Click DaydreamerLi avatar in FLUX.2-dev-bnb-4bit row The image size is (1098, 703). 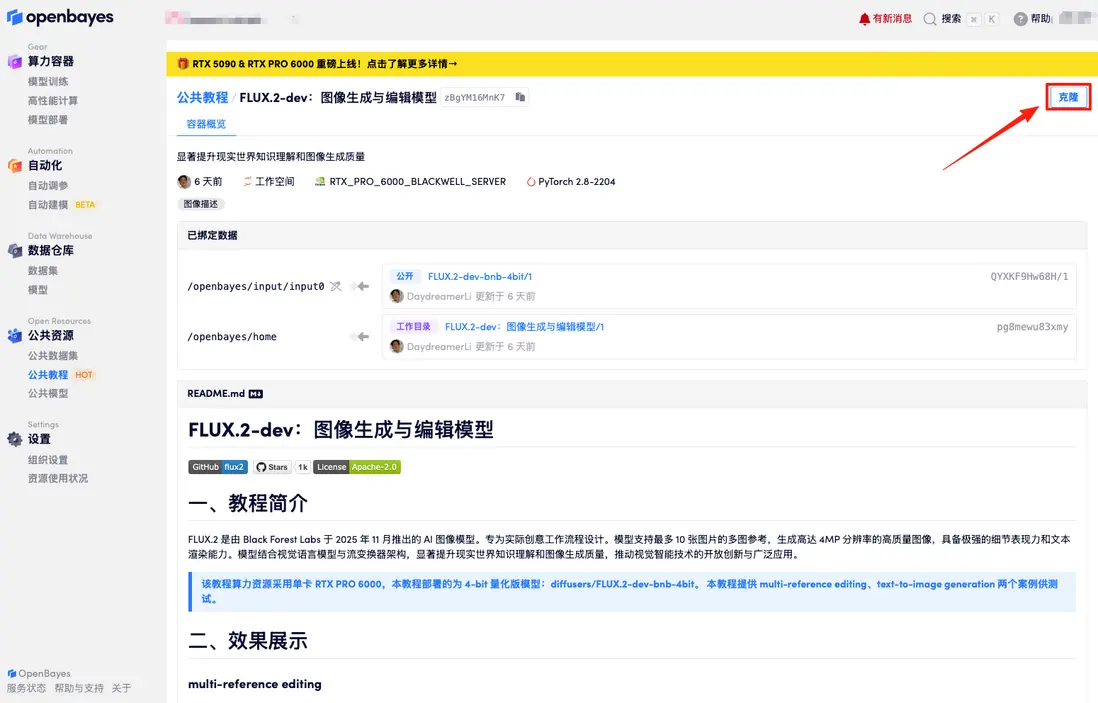click(396, 296)
